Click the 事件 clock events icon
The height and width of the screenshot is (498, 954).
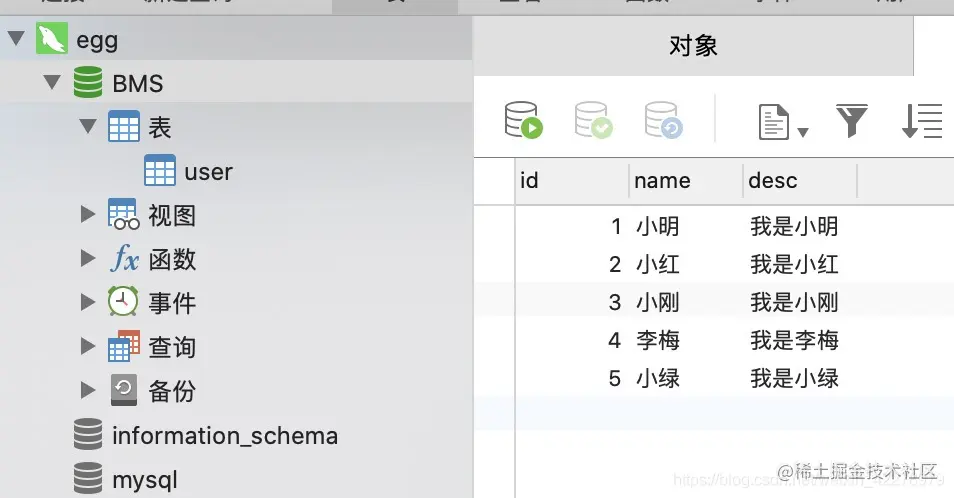pos(124,302)
